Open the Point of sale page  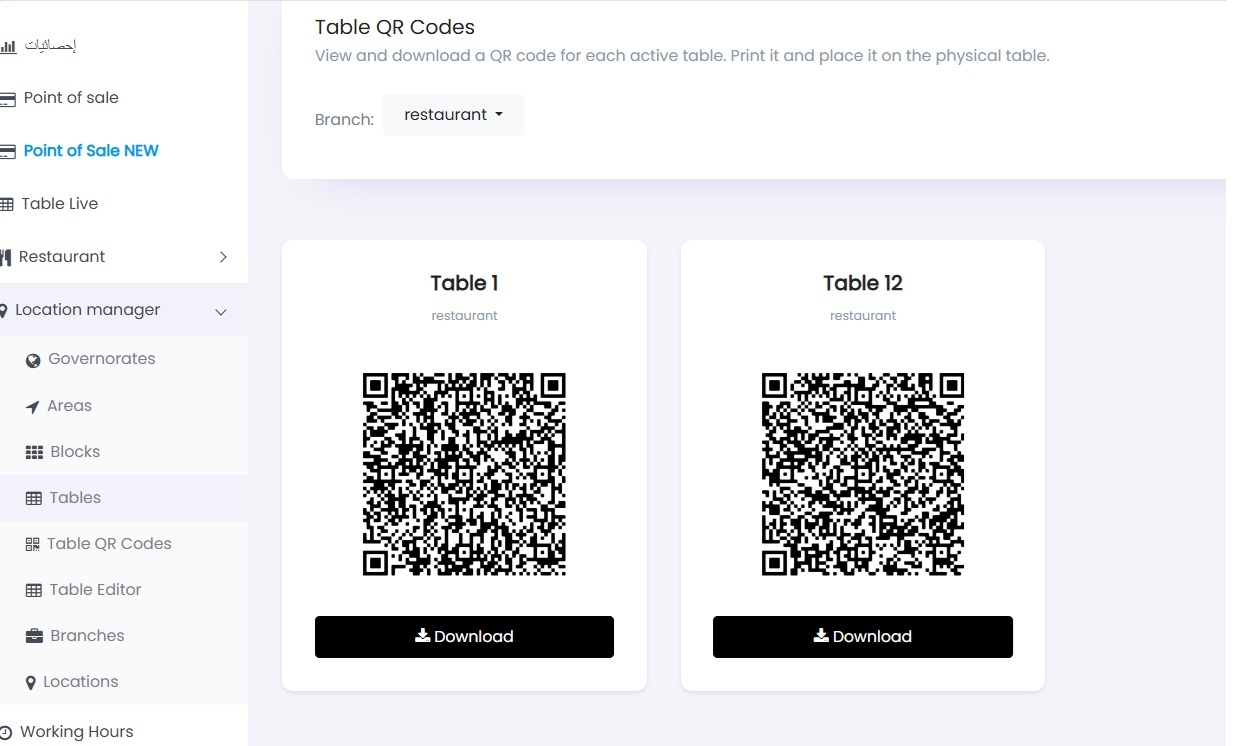[71, 98]
